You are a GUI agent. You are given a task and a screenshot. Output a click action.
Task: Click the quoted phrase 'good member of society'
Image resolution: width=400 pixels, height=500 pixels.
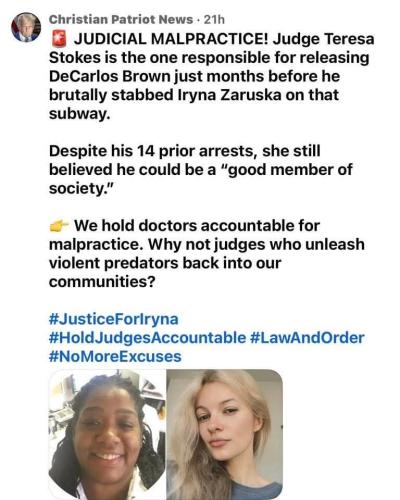pos(200,179)
